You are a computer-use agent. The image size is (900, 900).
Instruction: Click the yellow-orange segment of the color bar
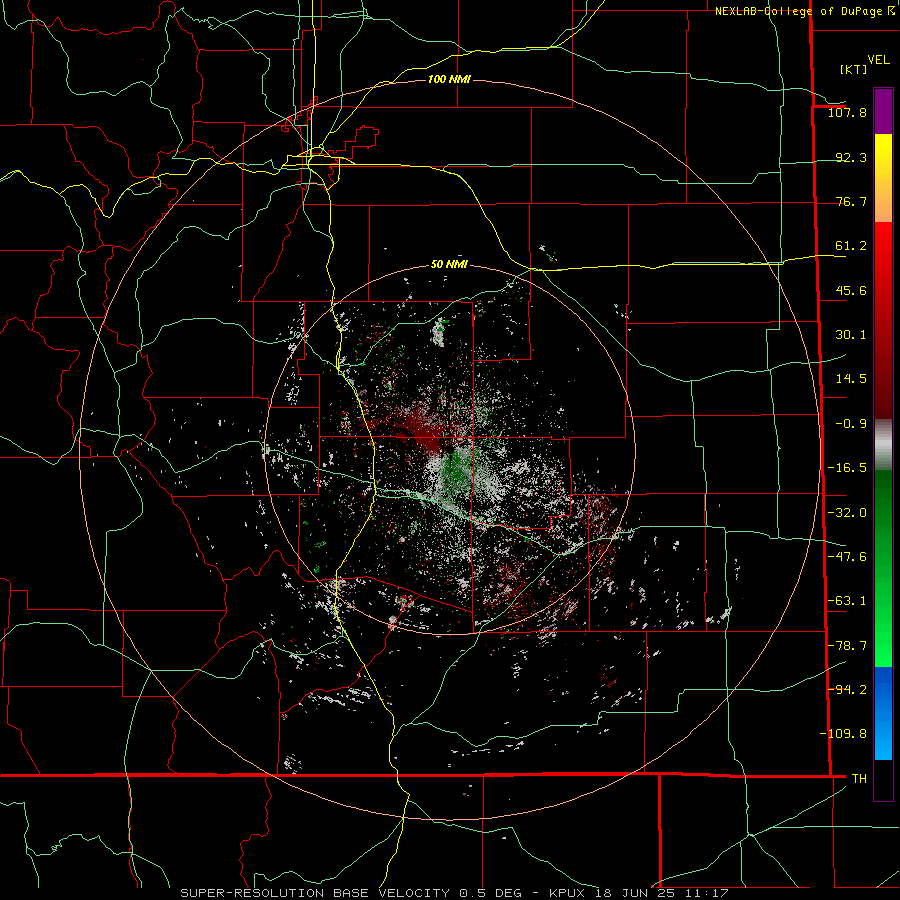883,178
